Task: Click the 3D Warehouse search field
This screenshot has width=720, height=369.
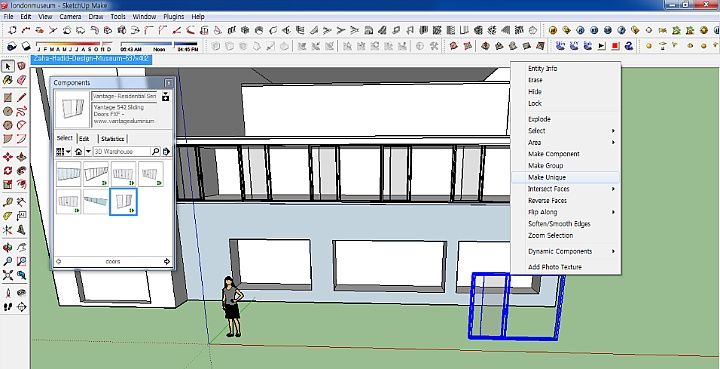Action: (x=121, y=151)
